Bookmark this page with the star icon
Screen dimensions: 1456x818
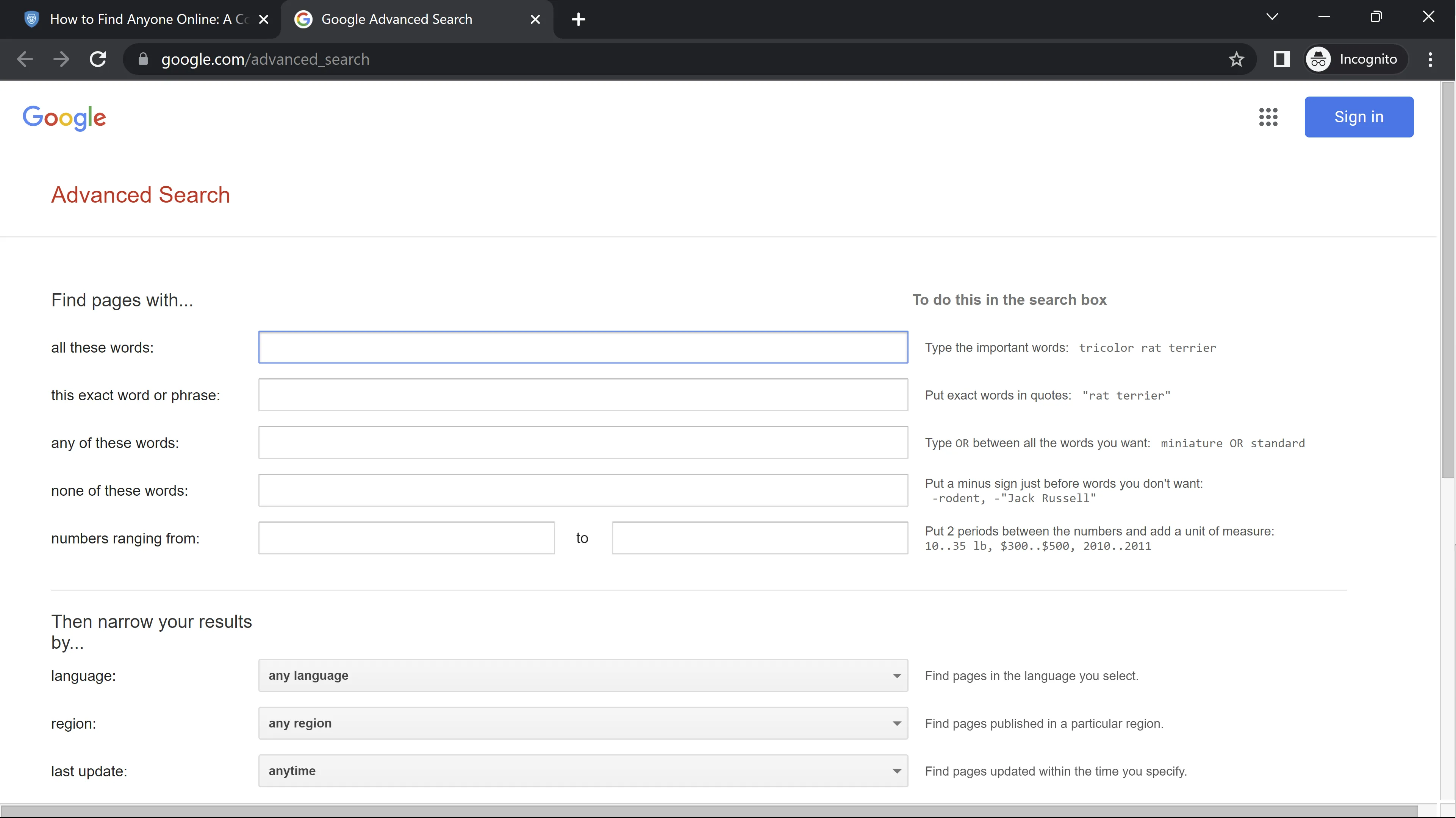click(x=1236, y=59)
